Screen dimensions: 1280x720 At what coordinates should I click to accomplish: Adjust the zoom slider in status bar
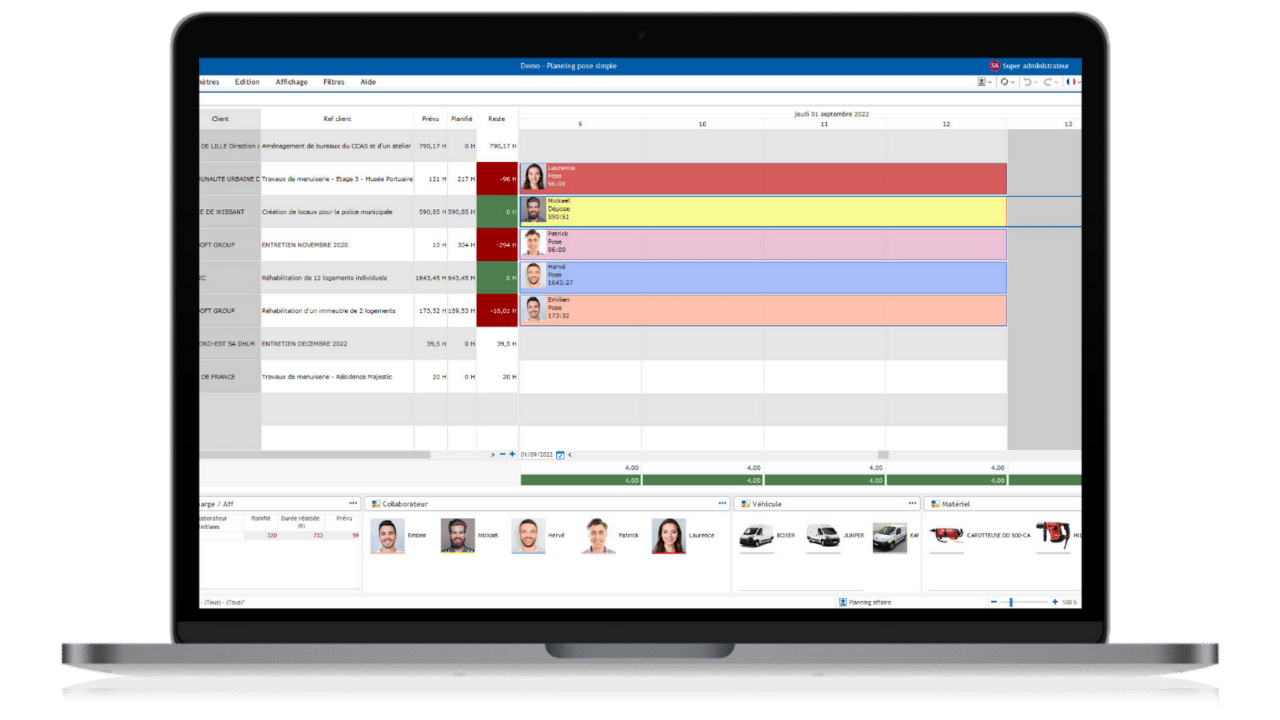pos(1011,602)
